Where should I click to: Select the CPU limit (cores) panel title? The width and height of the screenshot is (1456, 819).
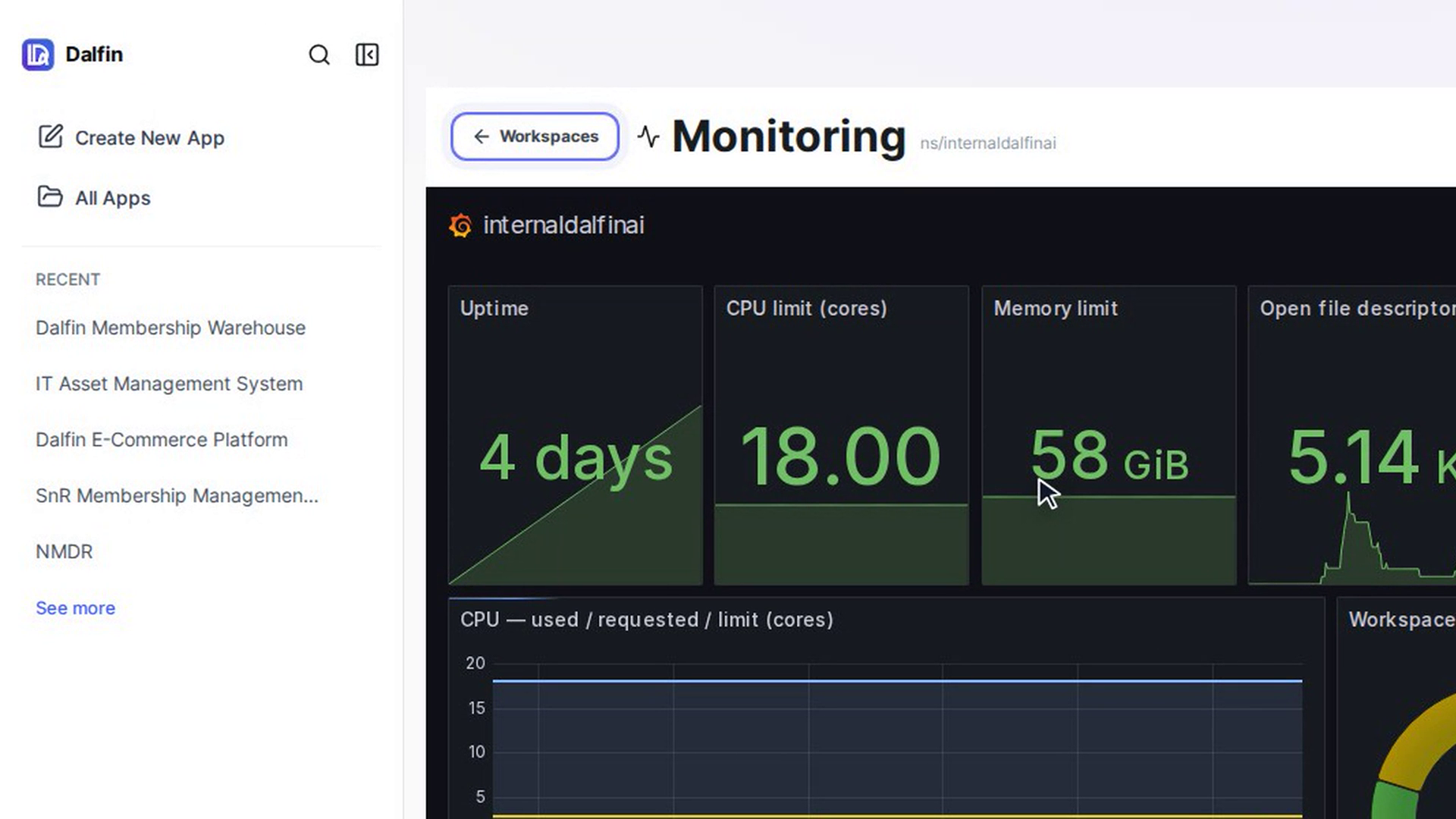[x=807, y=309]
